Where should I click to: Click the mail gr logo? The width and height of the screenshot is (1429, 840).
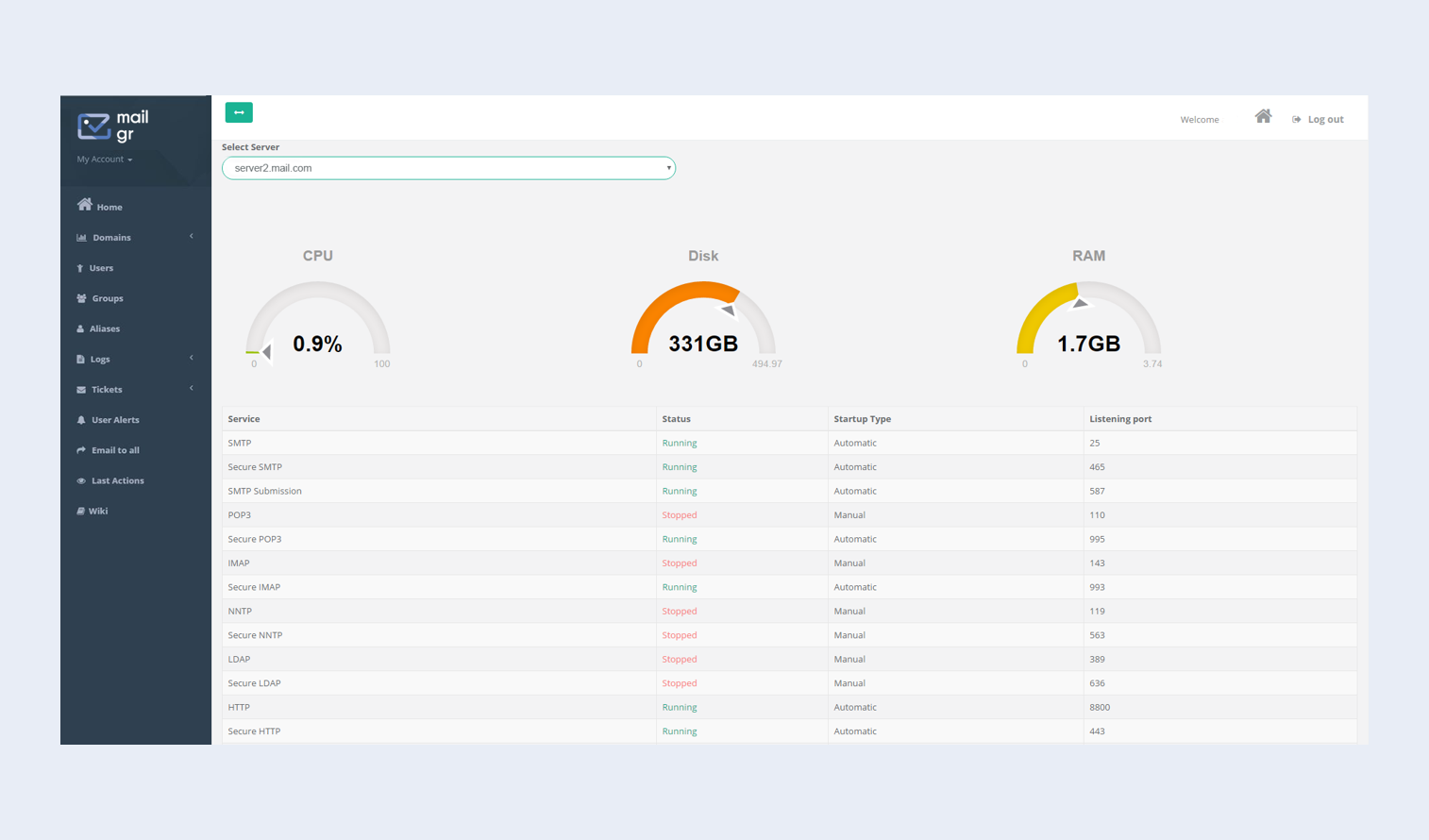click(x=113, y=126)
